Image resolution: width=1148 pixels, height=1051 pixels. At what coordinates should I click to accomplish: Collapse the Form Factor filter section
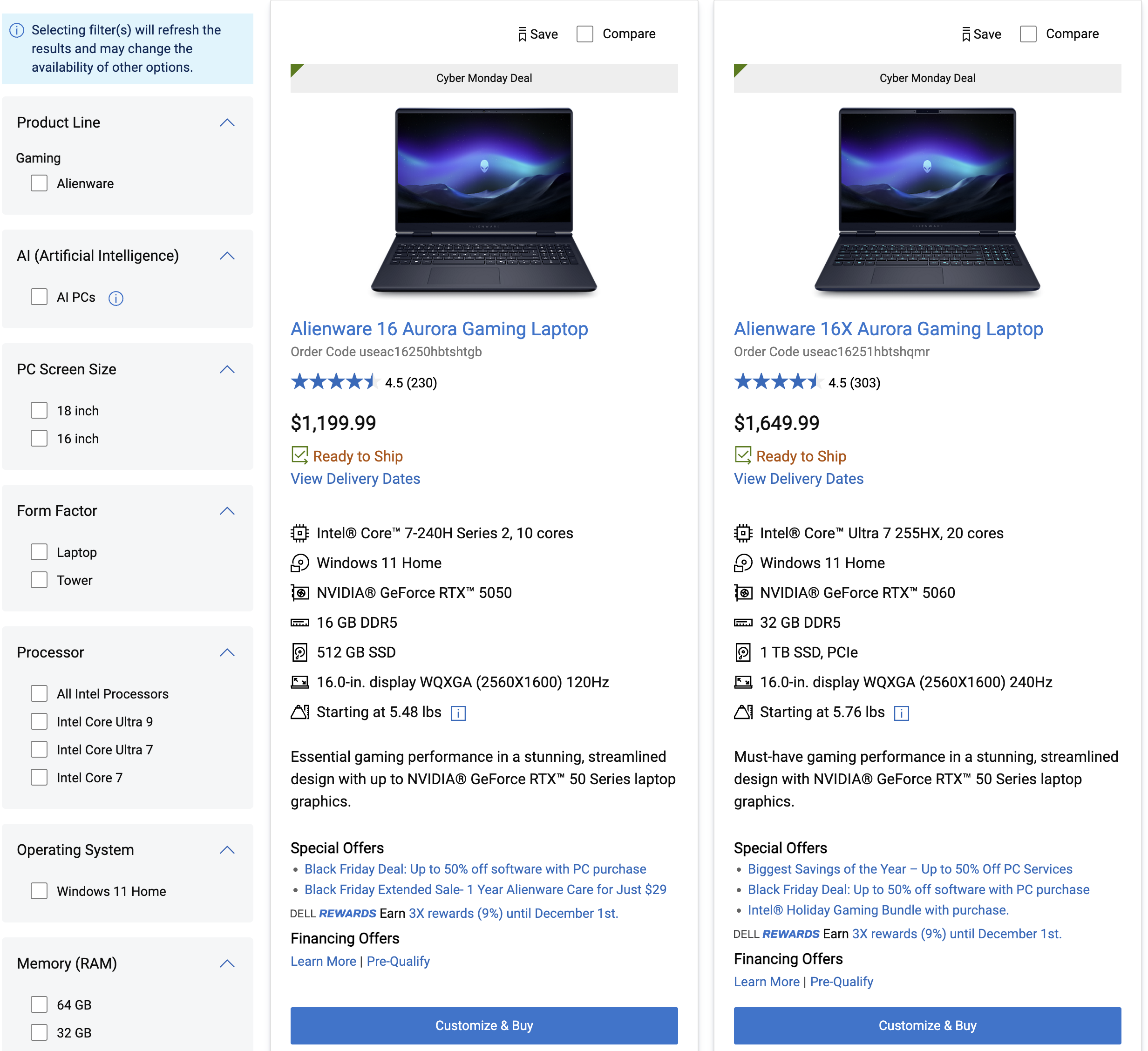click(227, 511)
